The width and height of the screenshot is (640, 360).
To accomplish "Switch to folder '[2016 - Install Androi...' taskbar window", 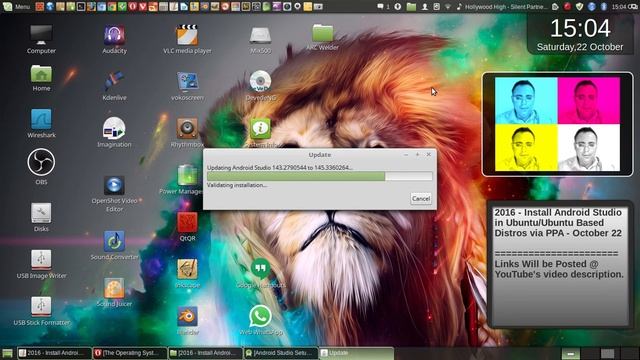I will coord(205,353).
